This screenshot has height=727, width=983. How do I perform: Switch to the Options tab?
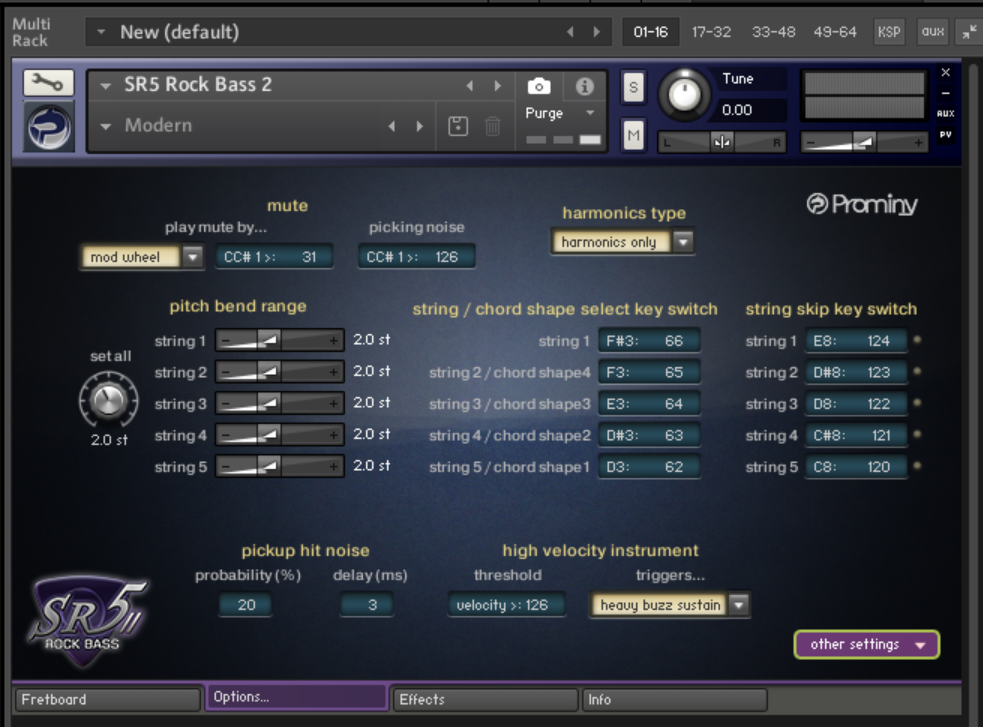296,697
